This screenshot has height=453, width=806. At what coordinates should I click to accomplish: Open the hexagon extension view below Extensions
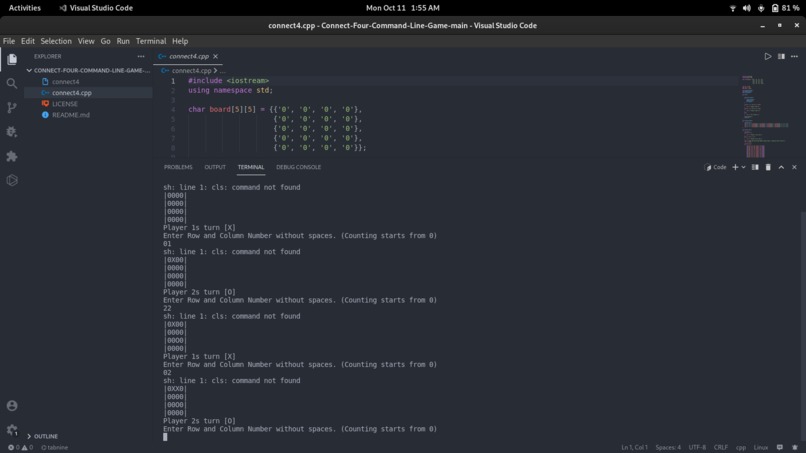12,180
